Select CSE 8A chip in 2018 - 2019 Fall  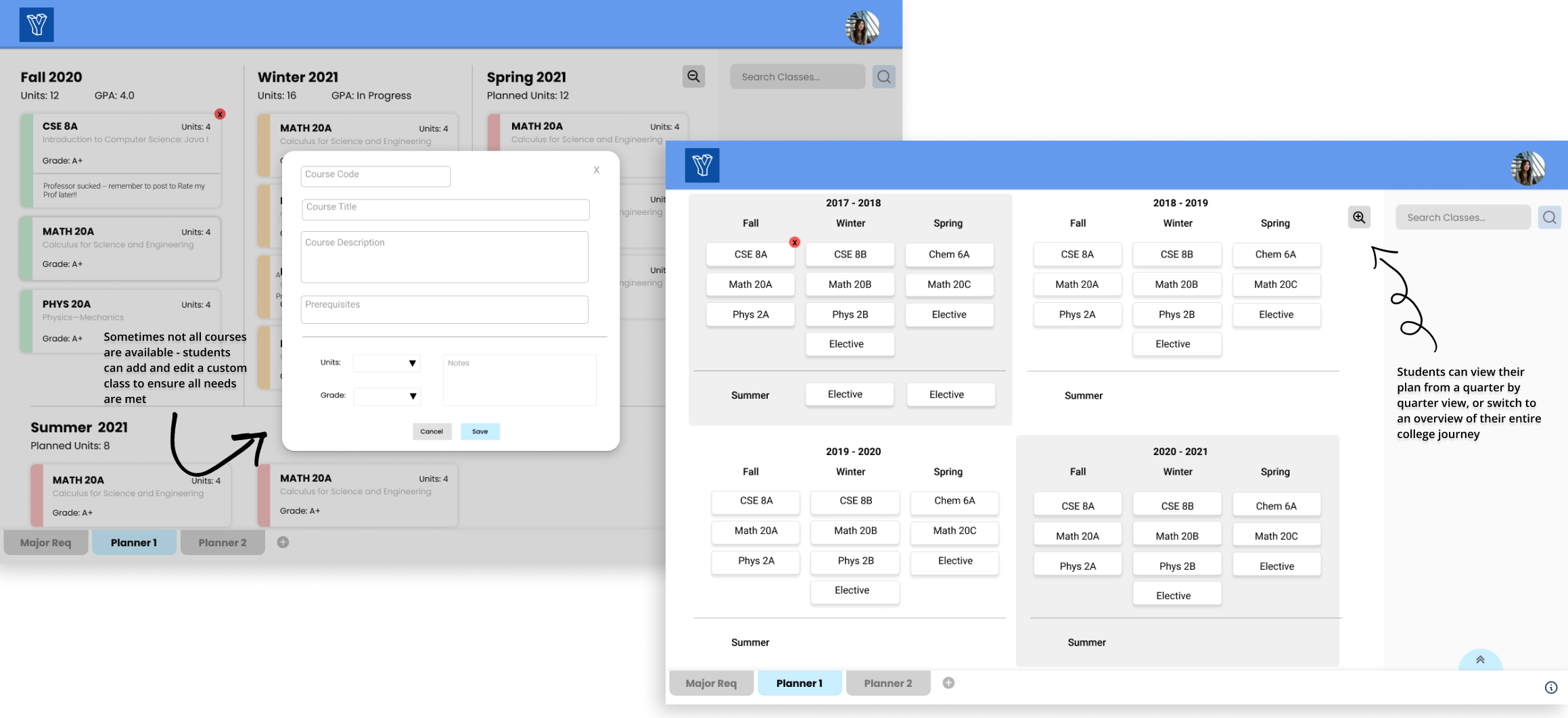tap(1077, 254)
